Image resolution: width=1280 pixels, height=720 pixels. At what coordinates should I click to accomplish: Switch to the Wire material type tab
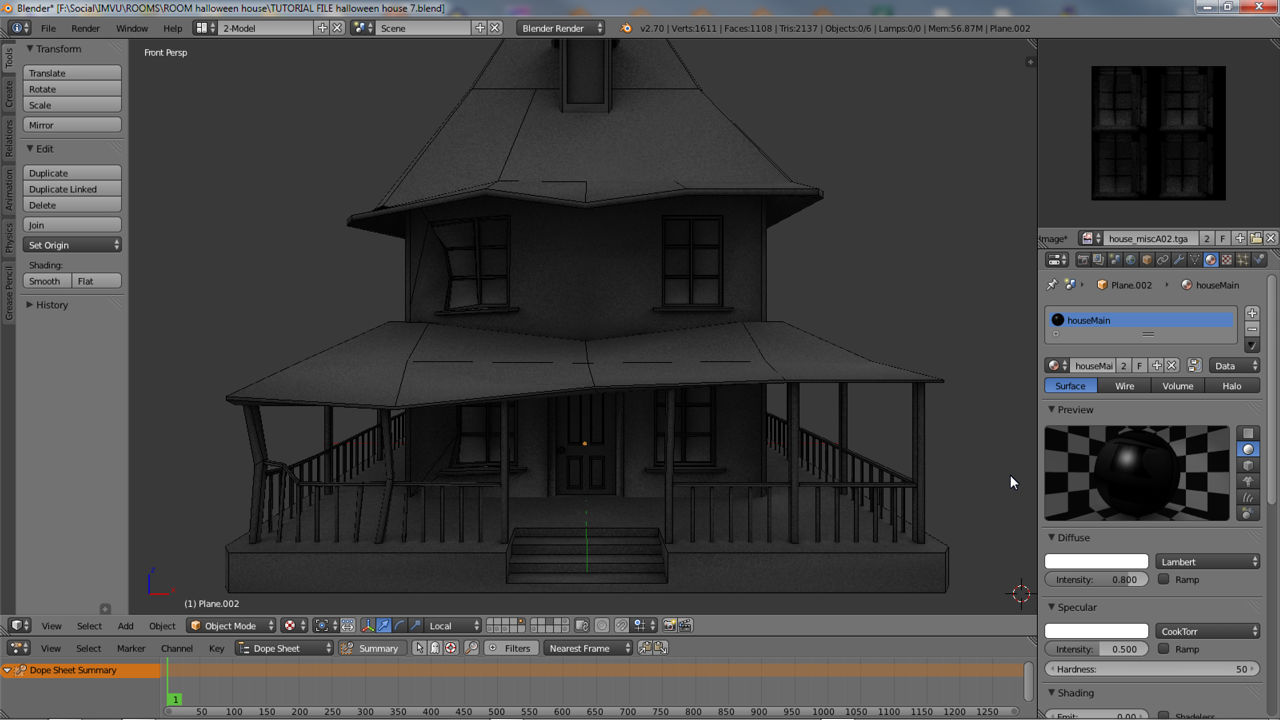point(1124,386)
